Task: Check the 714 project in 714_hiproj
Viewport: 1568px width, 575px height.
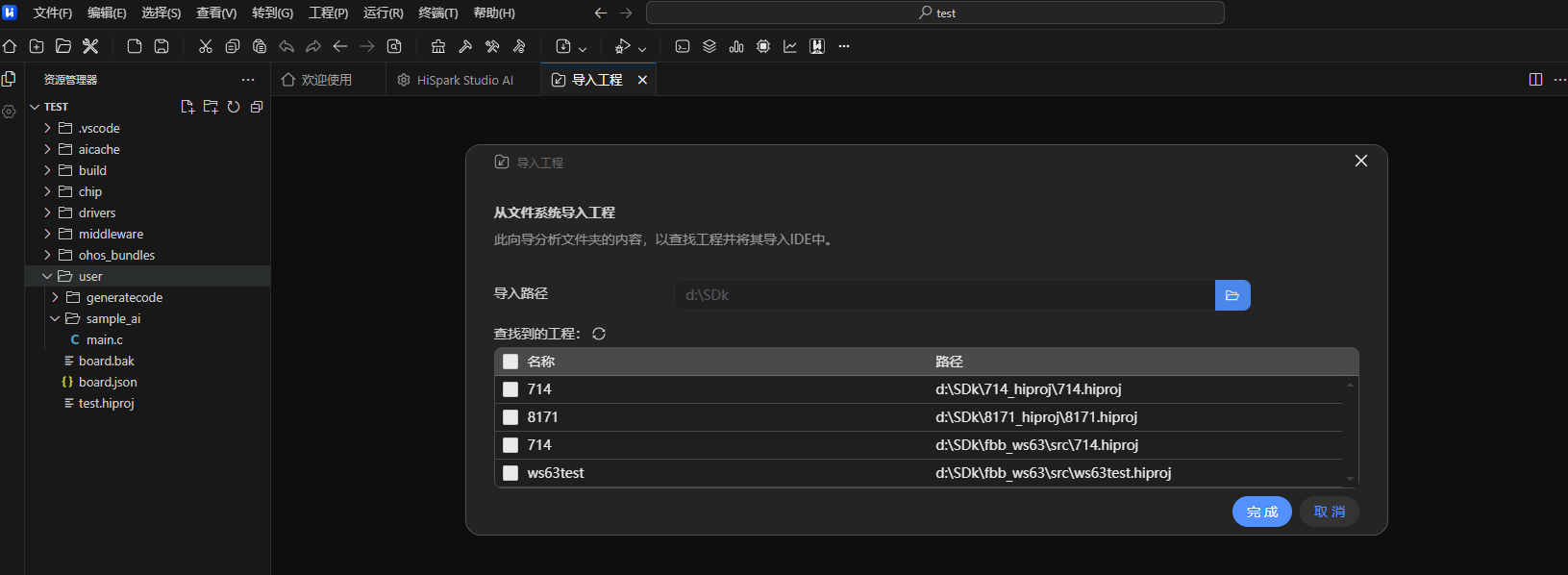Action: pos(510,389)
